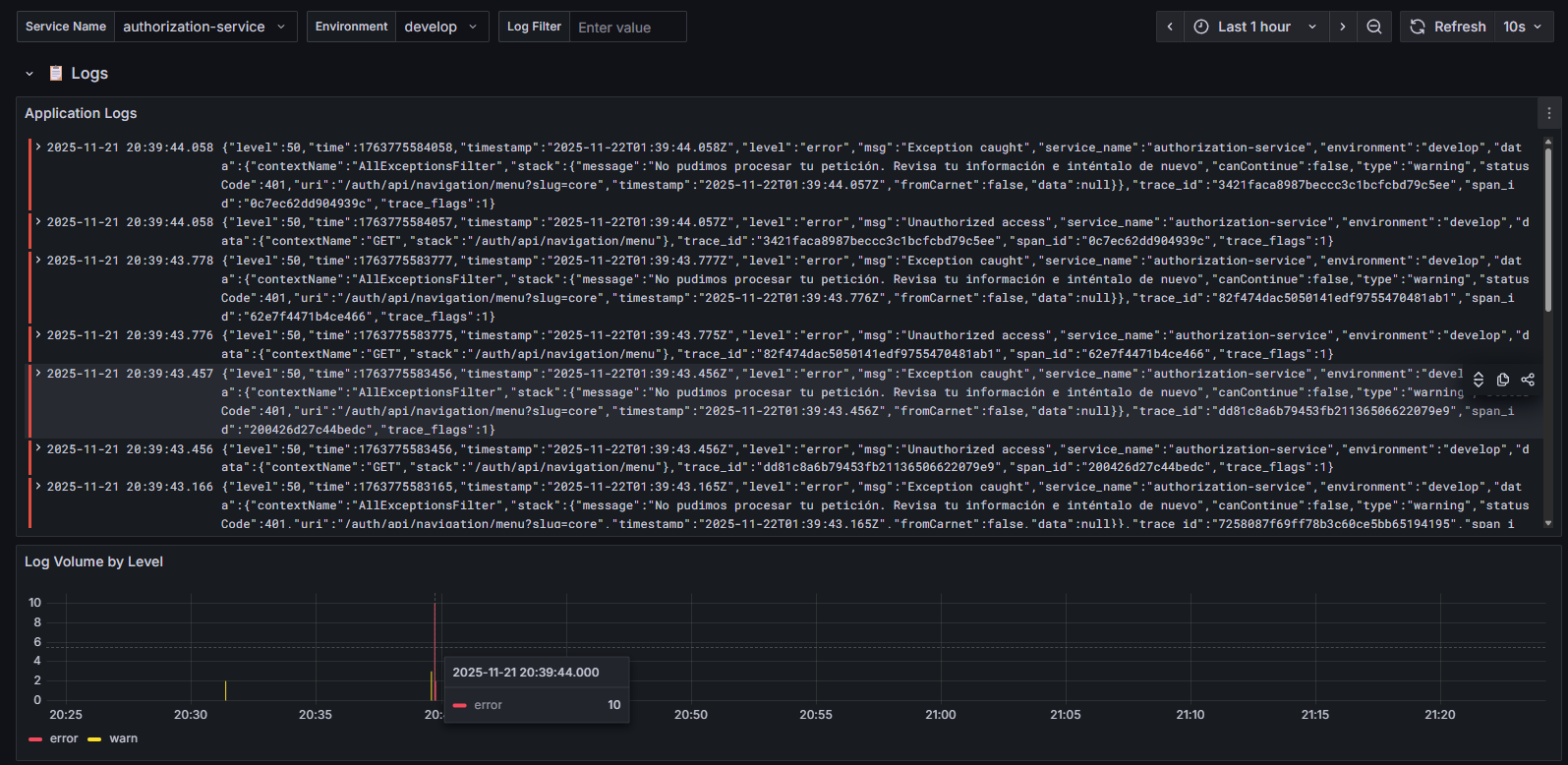
Task: Click the clock icon in time picker
Action: point(1201,27)
